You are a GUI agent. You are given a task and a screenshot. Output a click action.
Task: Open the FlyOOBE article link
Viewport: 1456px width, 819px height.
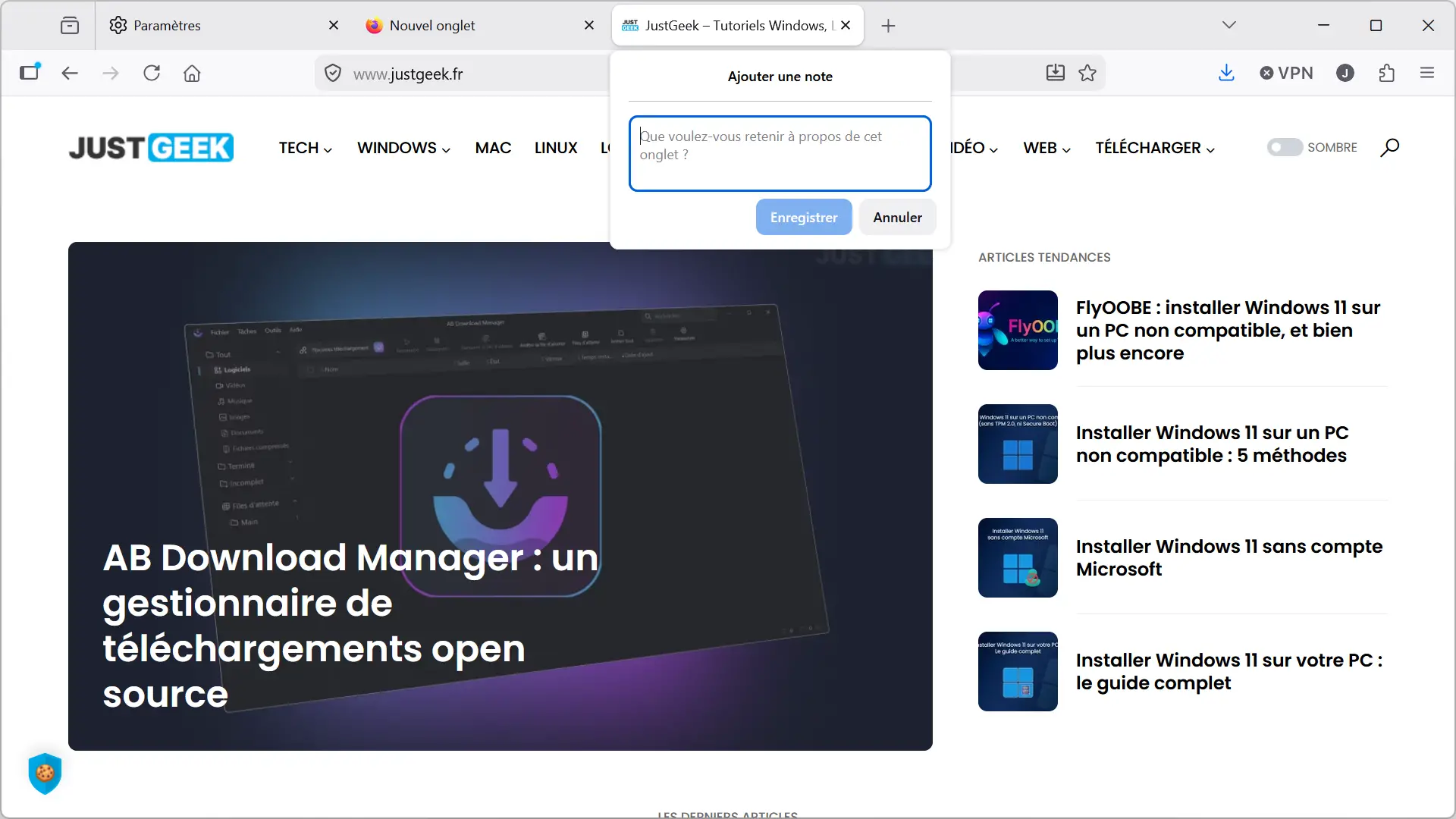tap(1228, 331)
